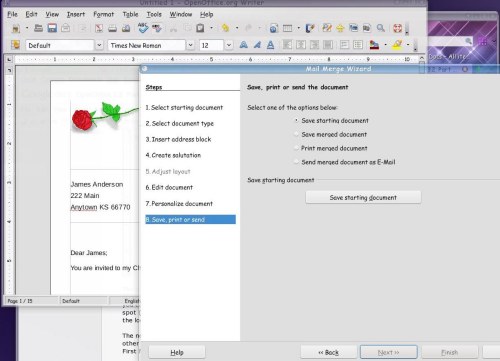Go to step 7 Personalize document
The image size is (500, 361).
(179, 204)
